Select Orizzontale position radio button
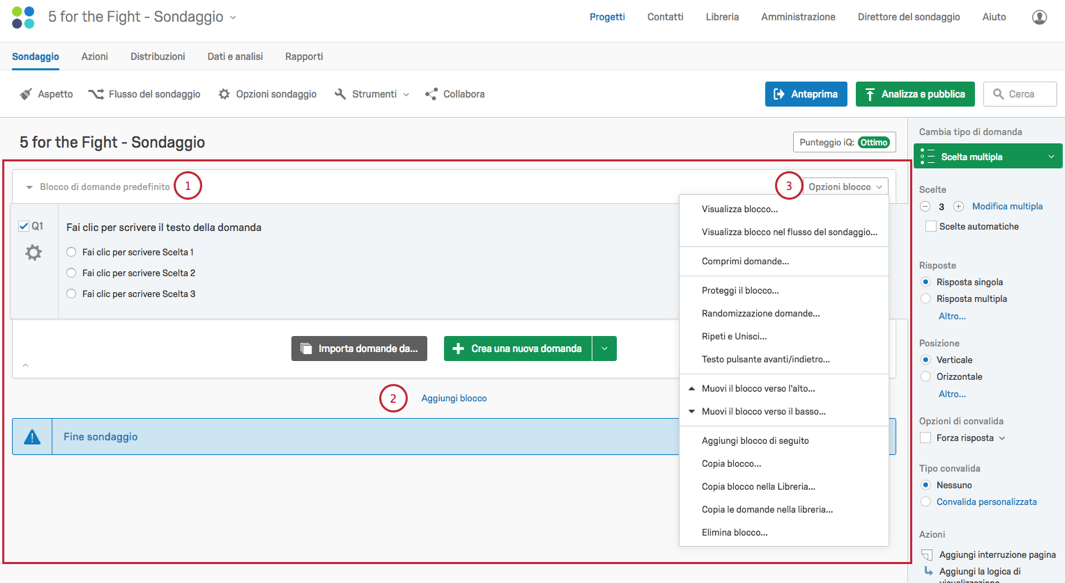This screenshot has width=1065, height=583. tap(925, 377)
